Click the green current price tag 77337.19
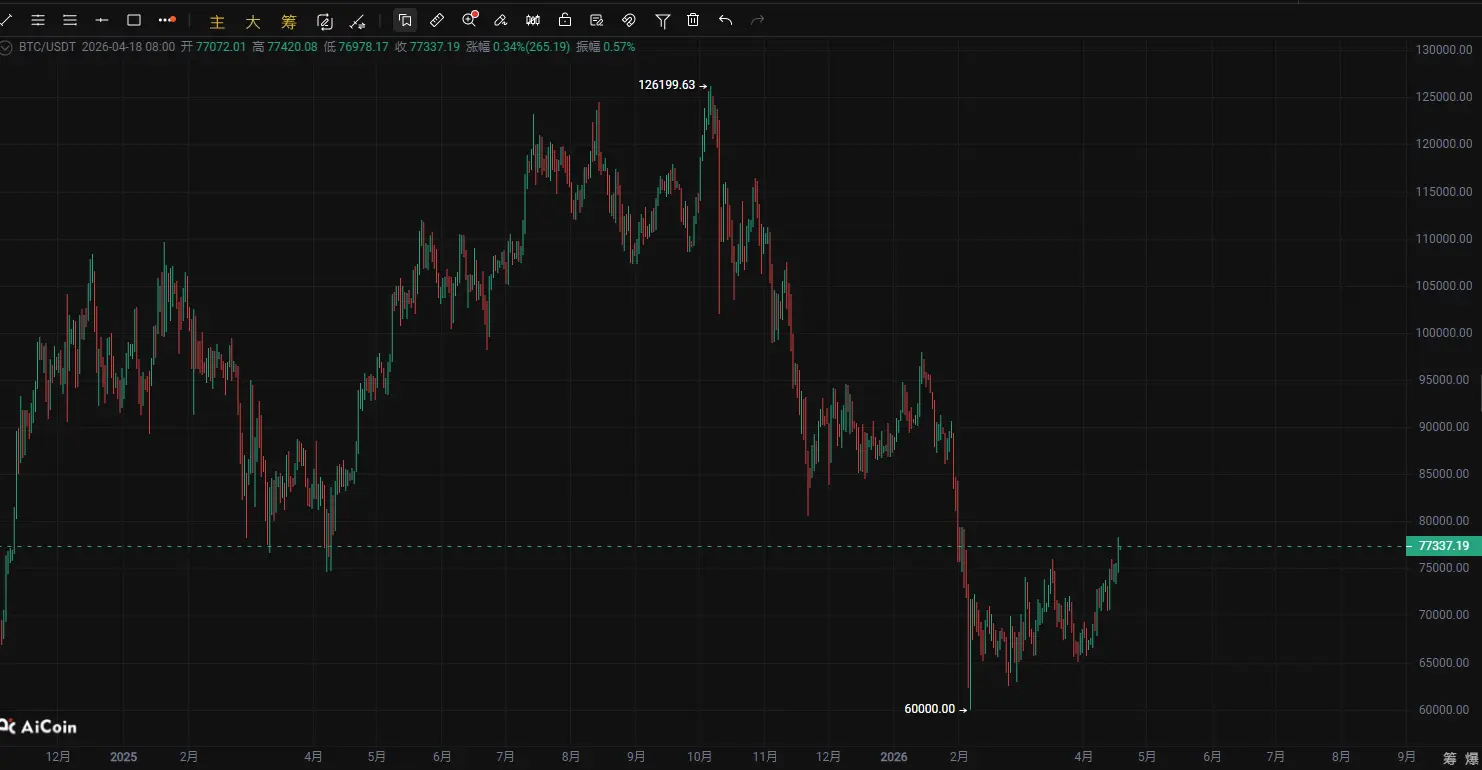The height and width of the screenshot is (770, 1482). pyautogui.click(x=1444, y=546)
